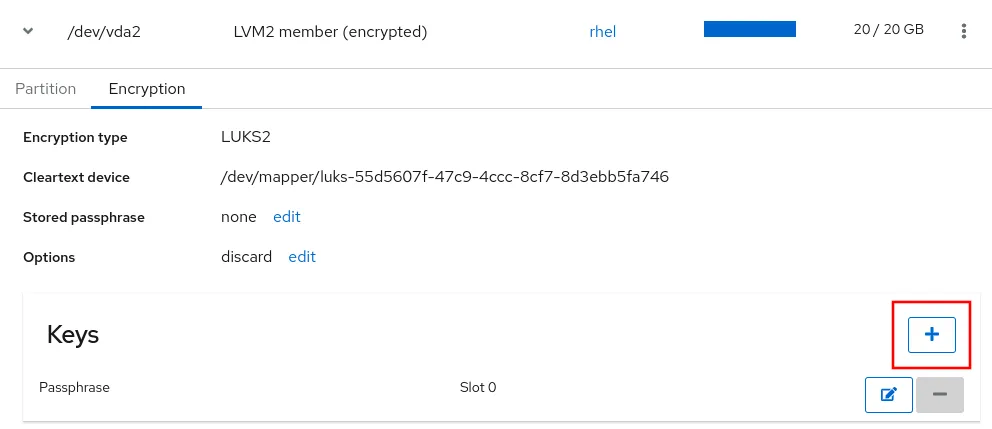992x429 pixels.
Task: Switch to the Partition tab
Action: pos(46,89)
